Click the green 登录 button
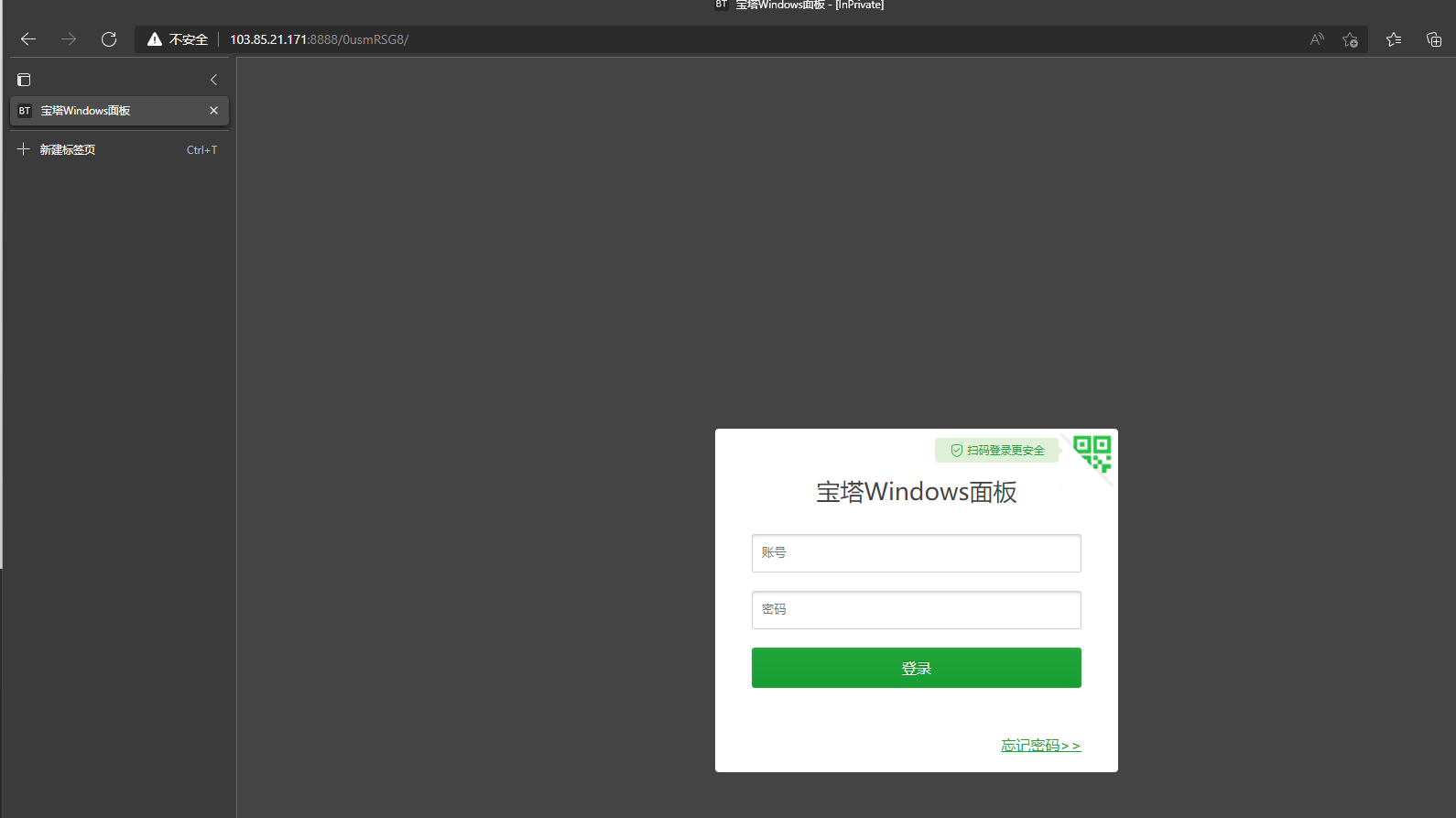 [916, 668]
